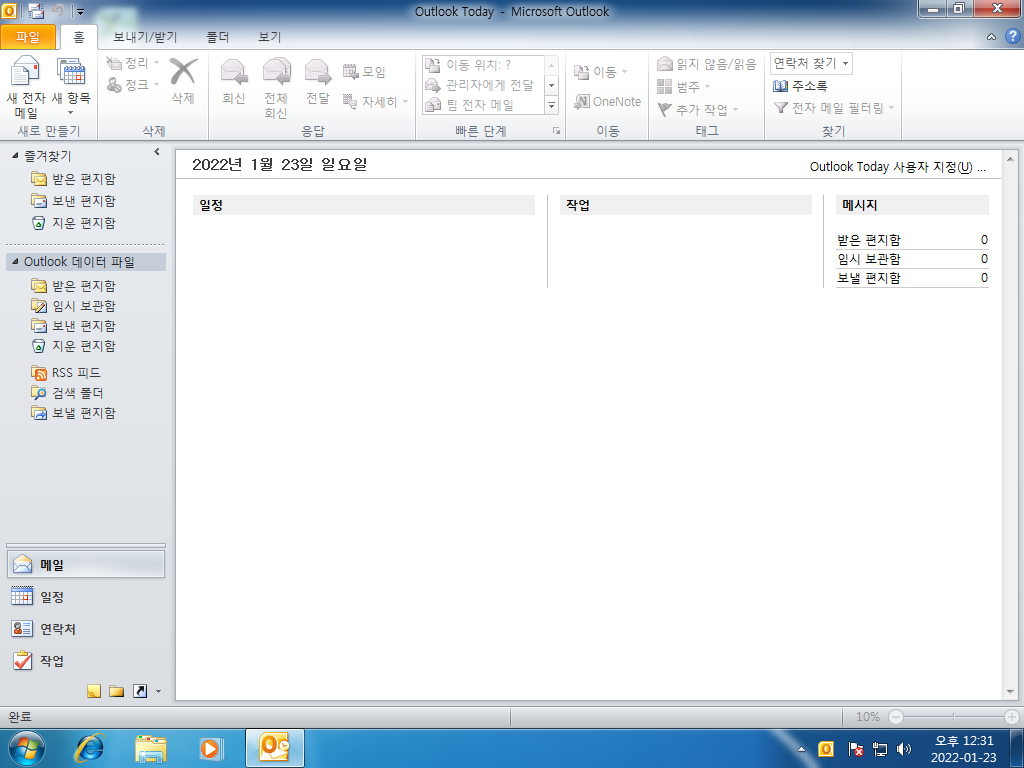Click the 삭제 delete X icon
Screen dimensions: 1024x768
click(183, 80)
